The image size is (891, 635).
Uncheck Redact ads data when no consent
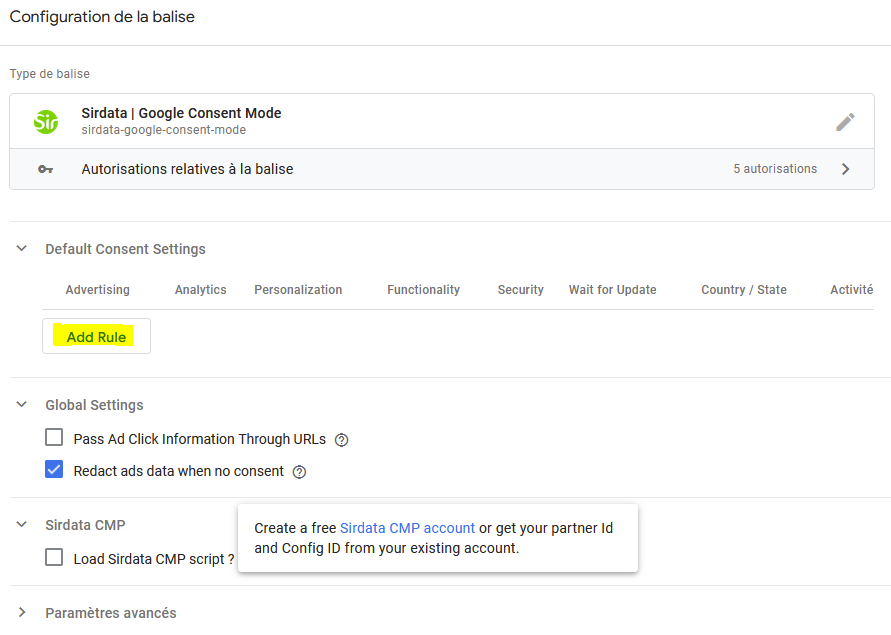(54, 470)
